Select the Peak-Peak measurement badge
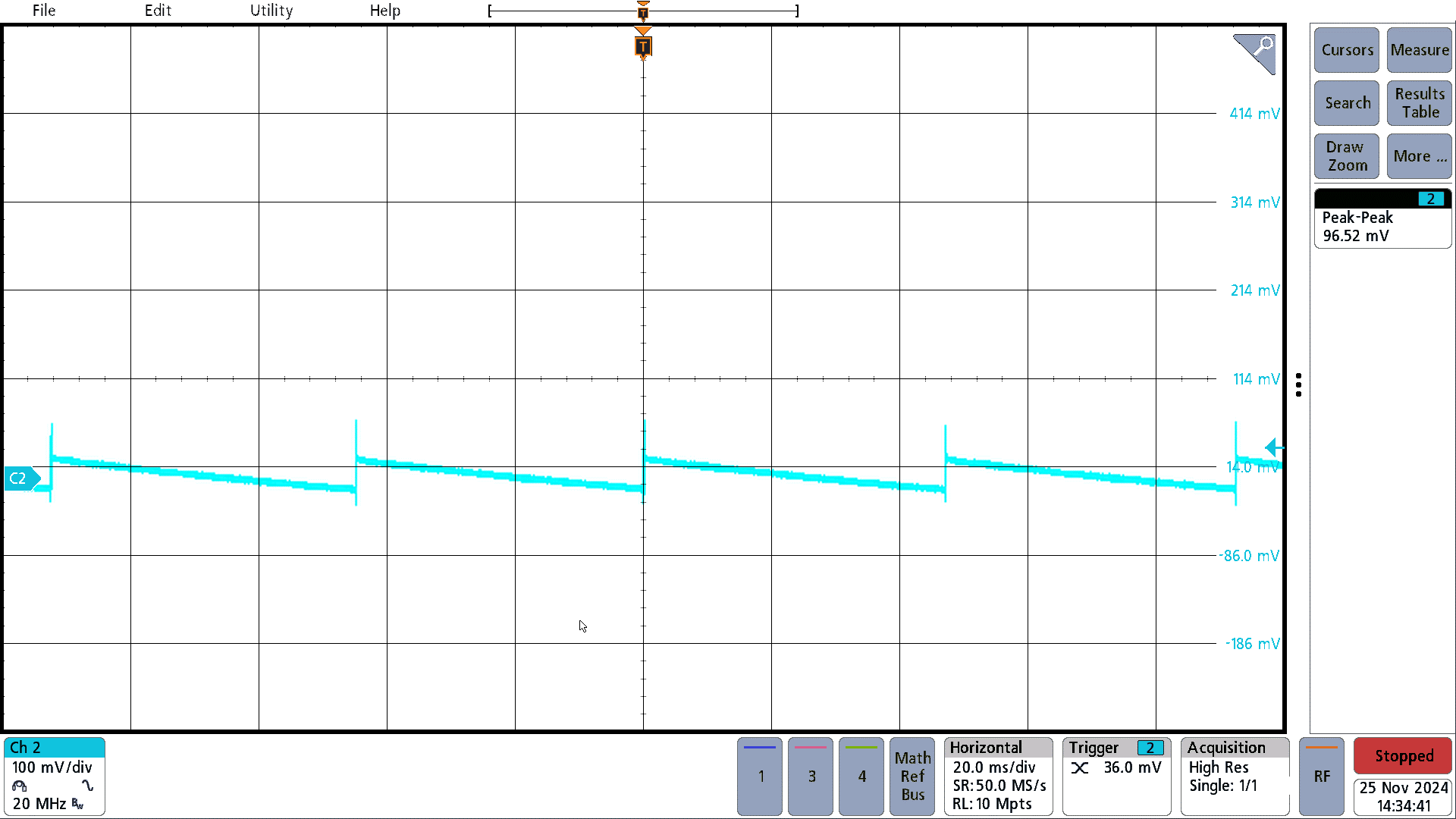Viewport: 1456px width, 819px height. tap(1382, 218)
